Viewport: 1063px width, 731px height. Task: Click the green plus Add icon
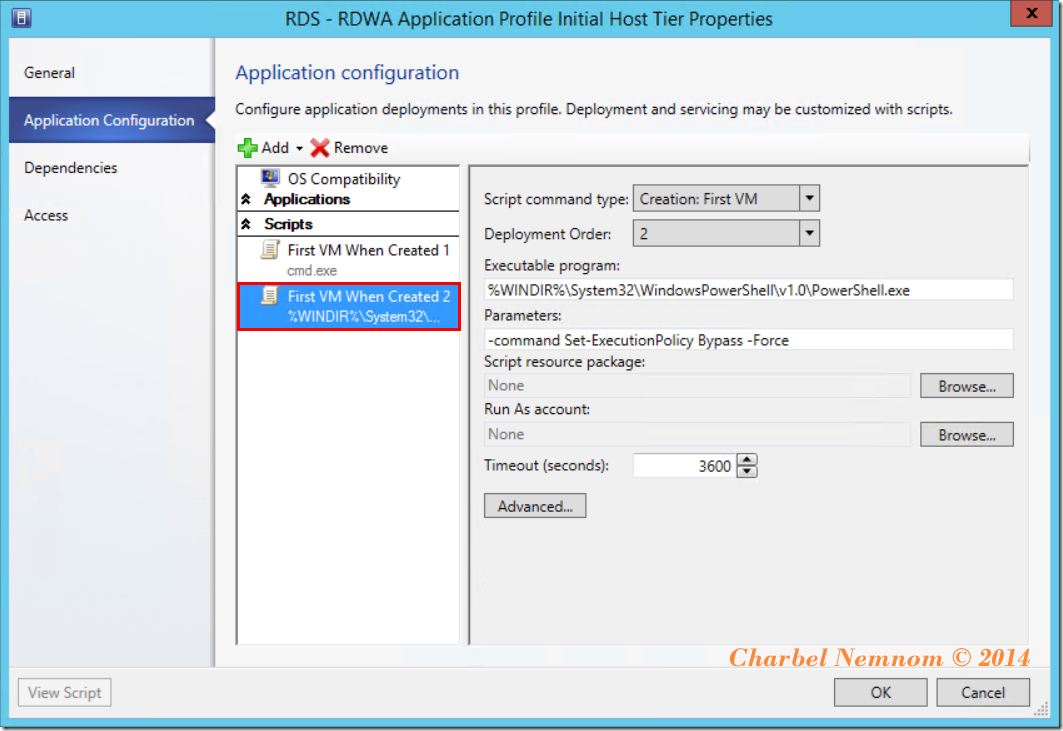coord(247,147)
